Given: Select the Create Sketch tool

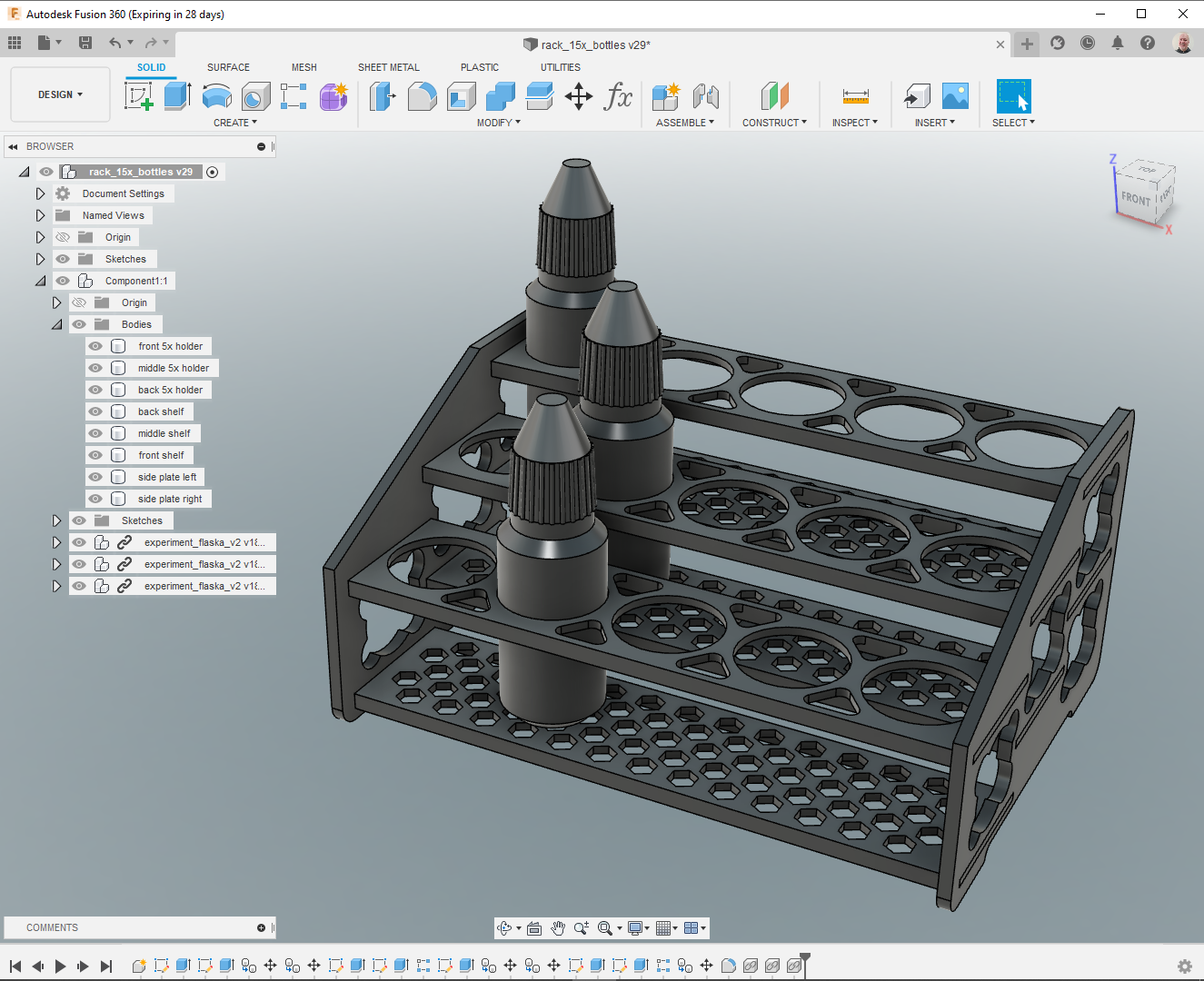Looking at the screenshot, I should [140, 95].
